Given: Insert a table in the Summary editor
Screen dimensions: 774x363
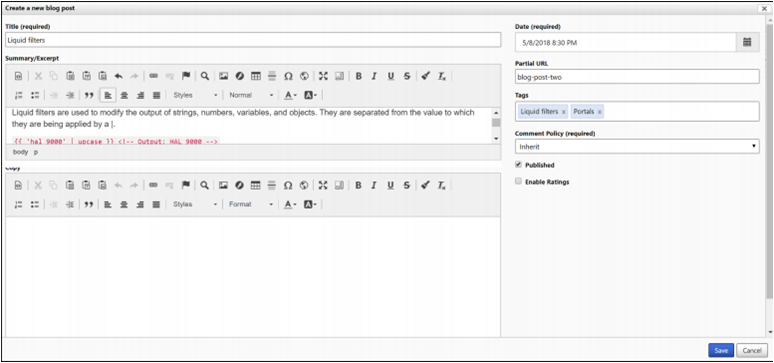Looking at the screenshot, I should coord(256,76).
